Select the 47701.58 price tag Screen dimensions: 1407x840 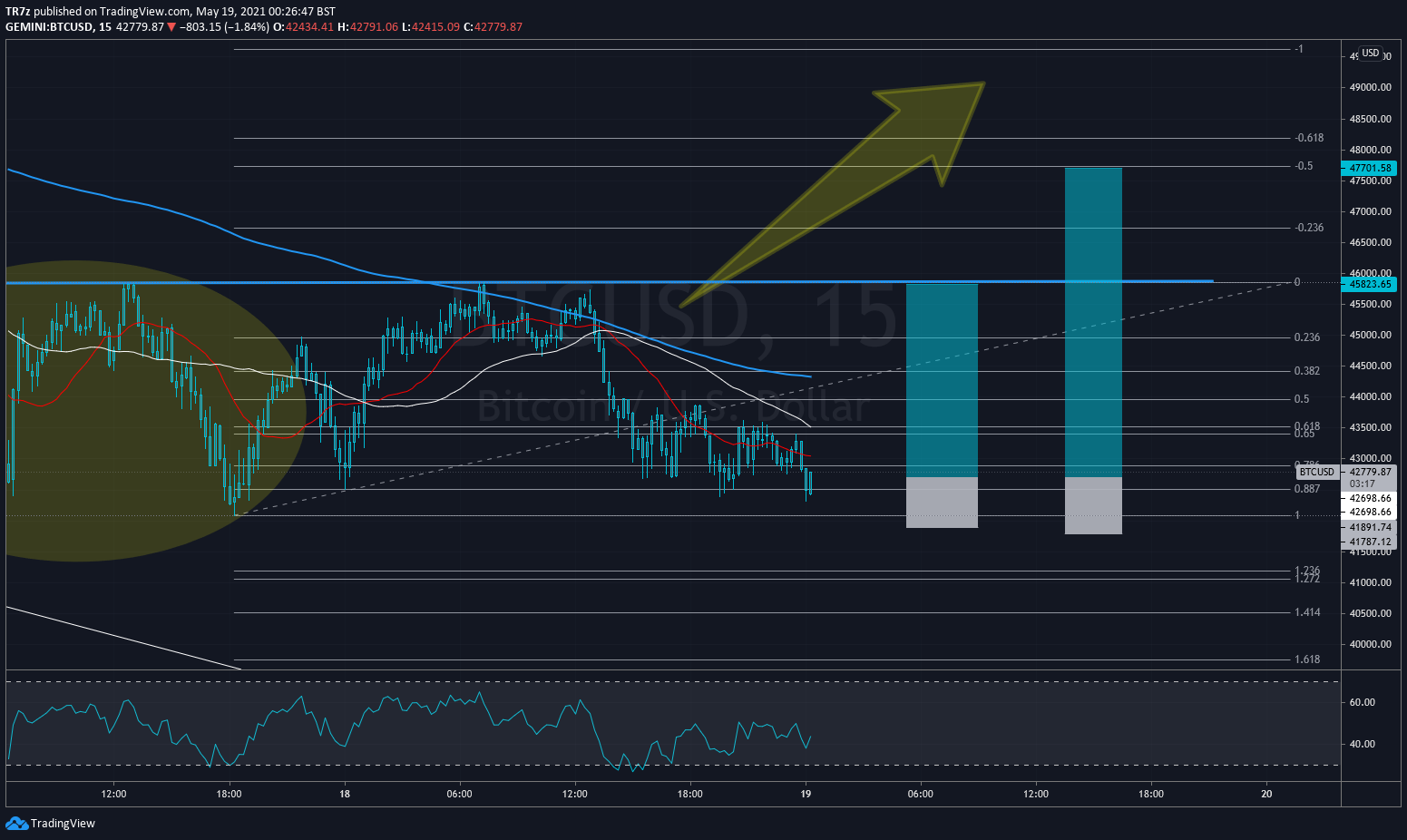point(1370,168)
